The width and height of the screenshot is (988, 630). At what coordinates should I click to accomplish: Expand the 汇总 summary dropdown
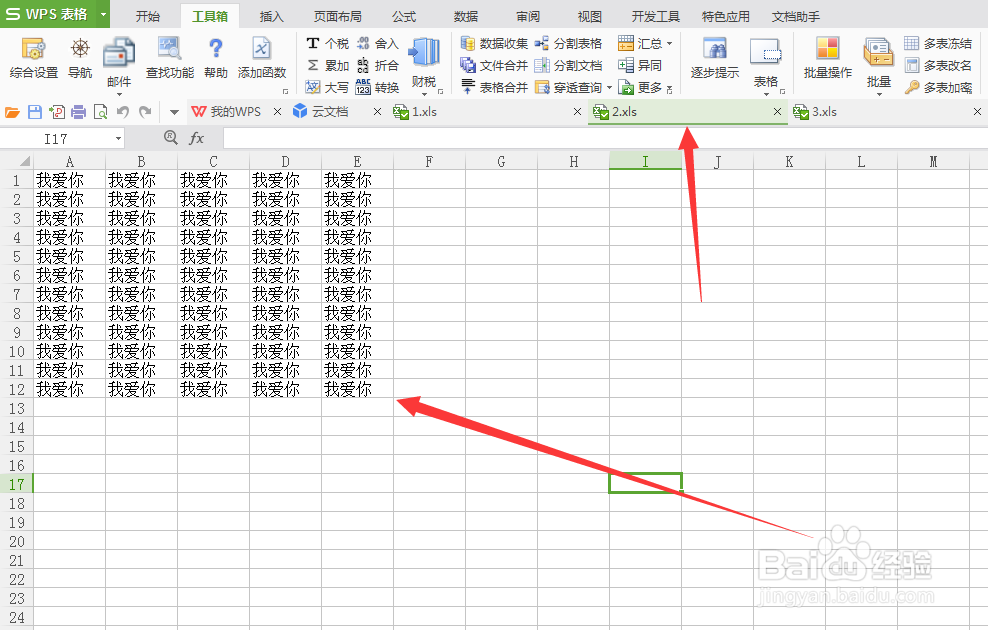coord(669,43)
